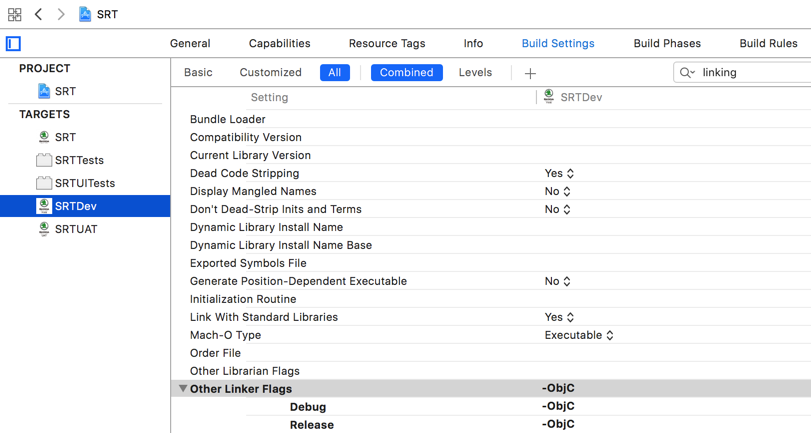Switch view to Levels
The image size is (811, 433).
coord(475,72)
